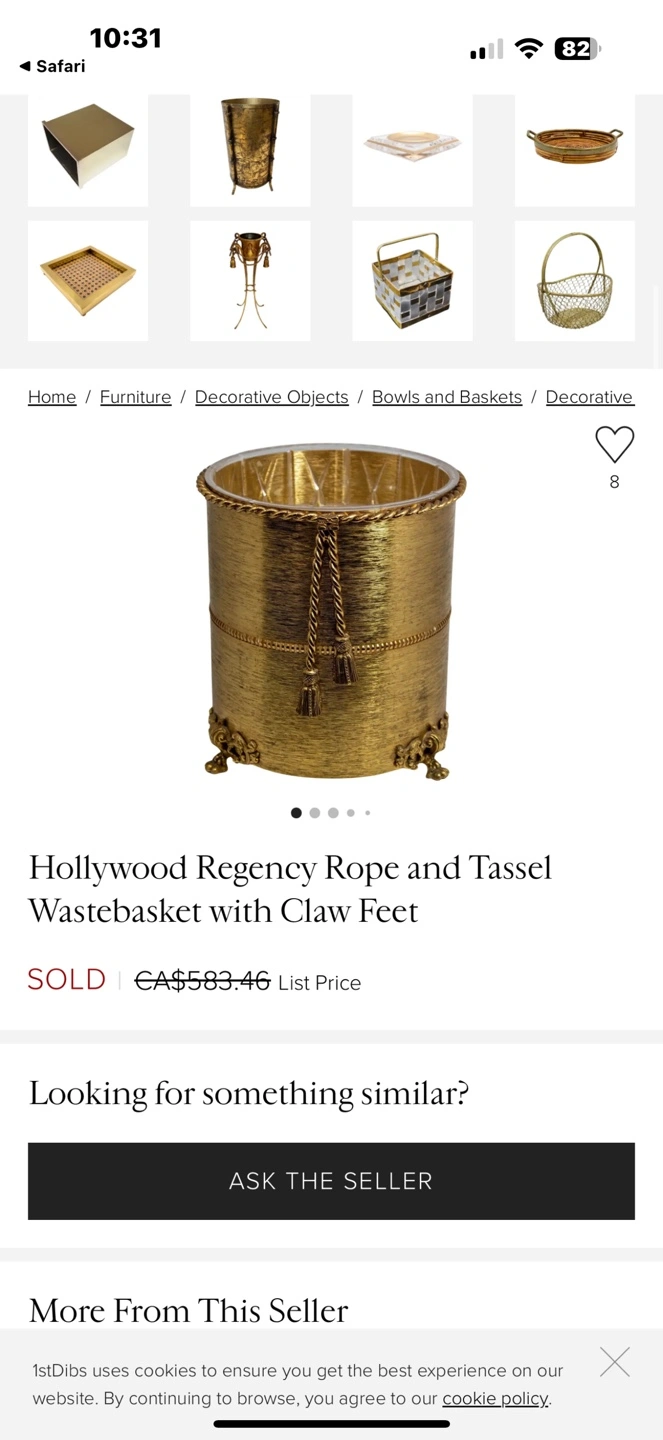663x1440 pixels.
Task: Open Decorative Objects breadcrumb
Action: click(272, 397)
